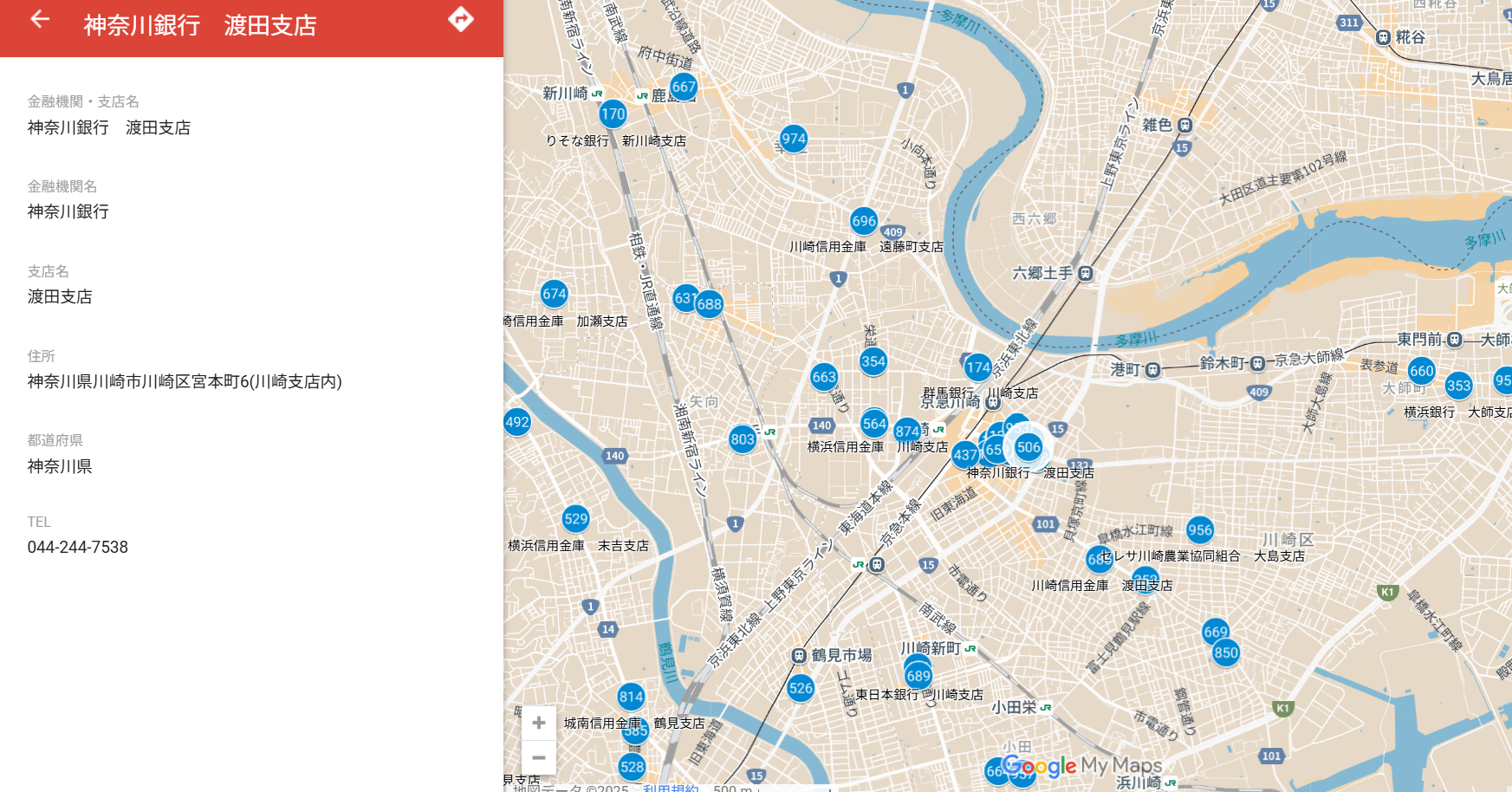Click map marker numbered 974
The height and width of the screenshot is (792, 1512).
pos(793,139)
